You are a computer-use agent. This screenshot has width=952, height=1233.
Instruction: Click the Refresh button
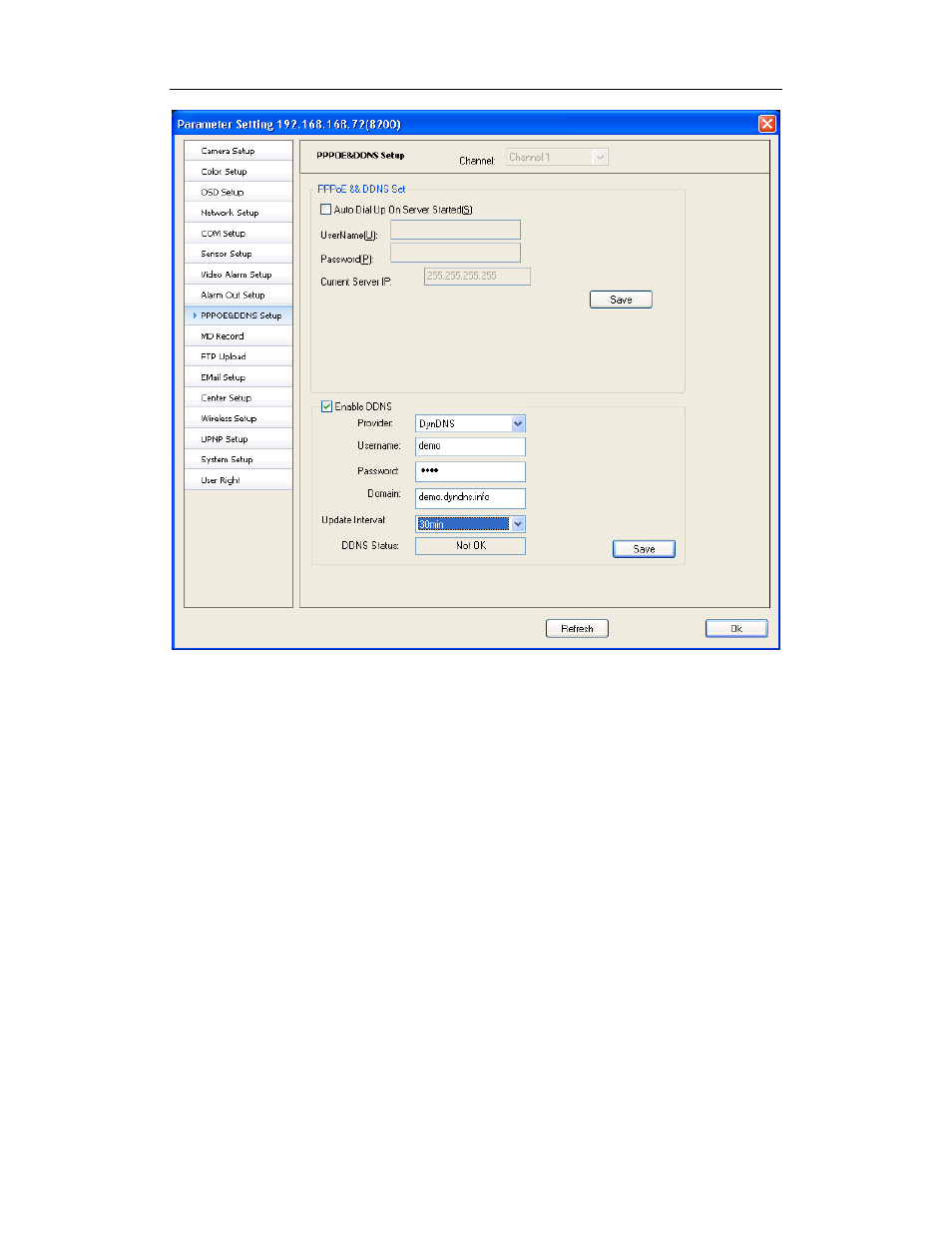pos(577,628)
